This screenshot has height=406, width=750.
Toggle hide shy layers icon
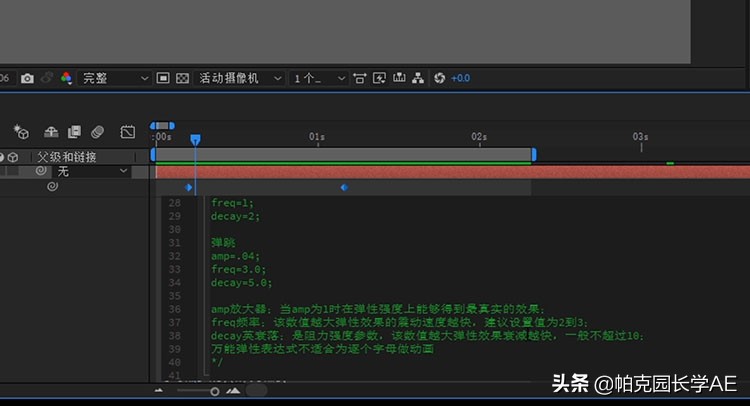[x=51, y=132]
